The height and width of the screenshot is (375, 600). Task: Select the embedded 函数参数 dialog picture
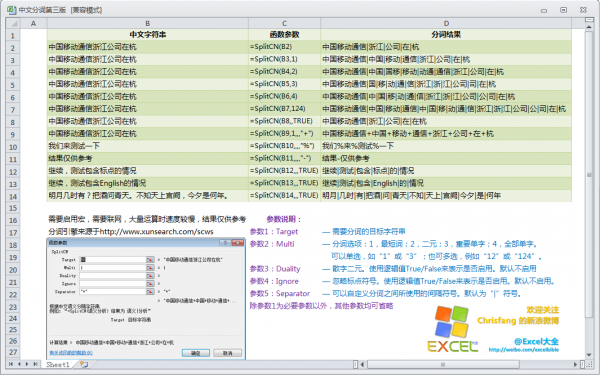(146, 299)
